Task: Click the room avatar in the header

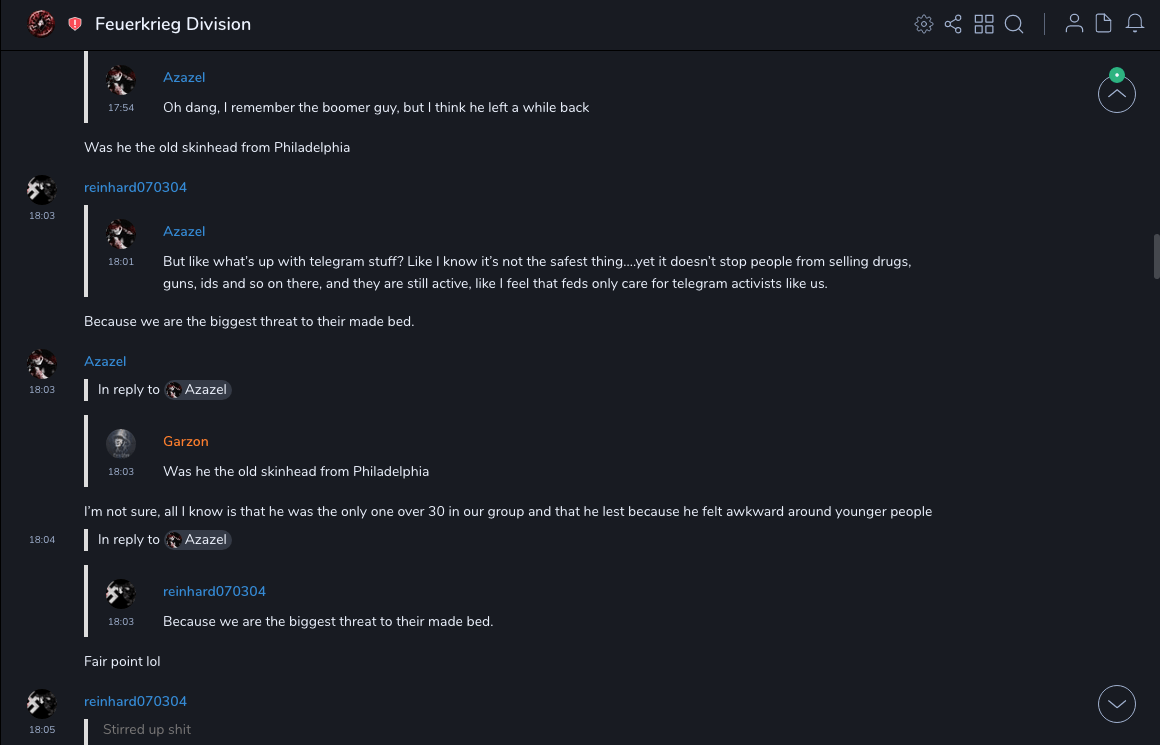Action: pyautogui.click(x=41, y=24)
